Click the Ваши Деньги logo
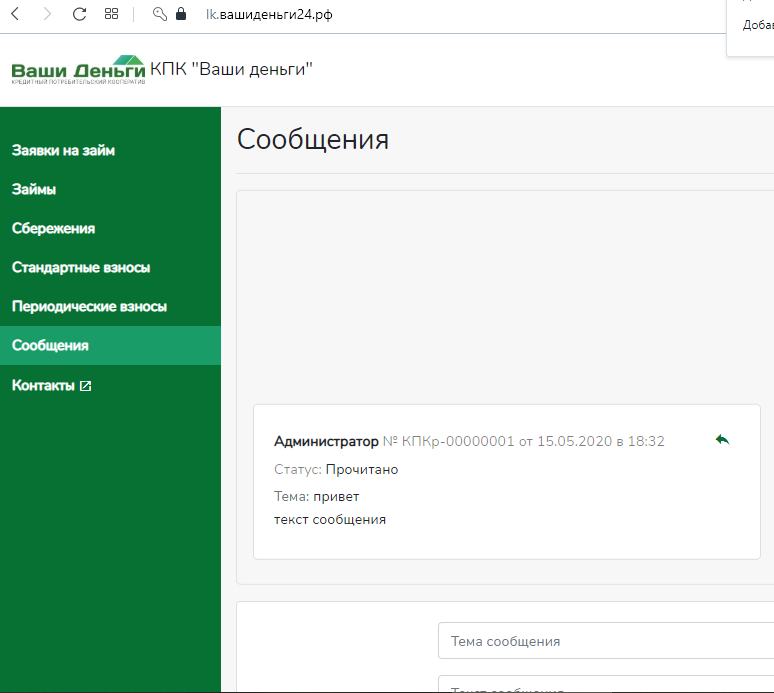 (78, 70)
